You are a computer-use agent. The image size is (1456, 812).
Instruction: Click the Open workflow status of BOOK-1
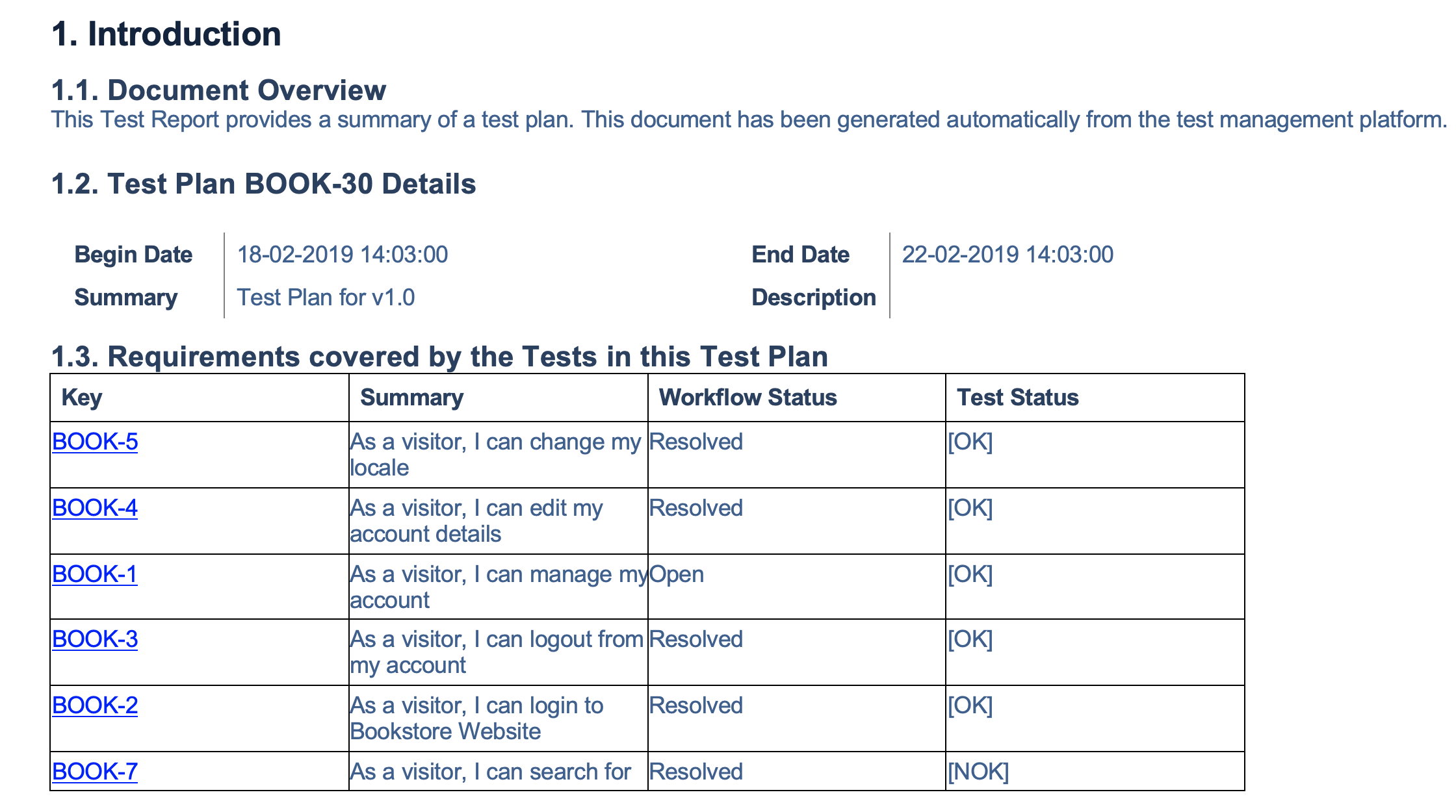click(x=677, y=575)
